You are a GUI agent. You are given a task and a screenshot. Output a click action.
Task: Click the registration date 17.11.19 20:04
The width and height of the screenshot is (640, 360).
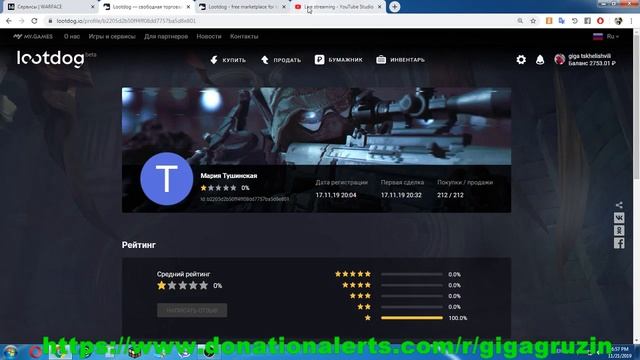tap(336, 195)
